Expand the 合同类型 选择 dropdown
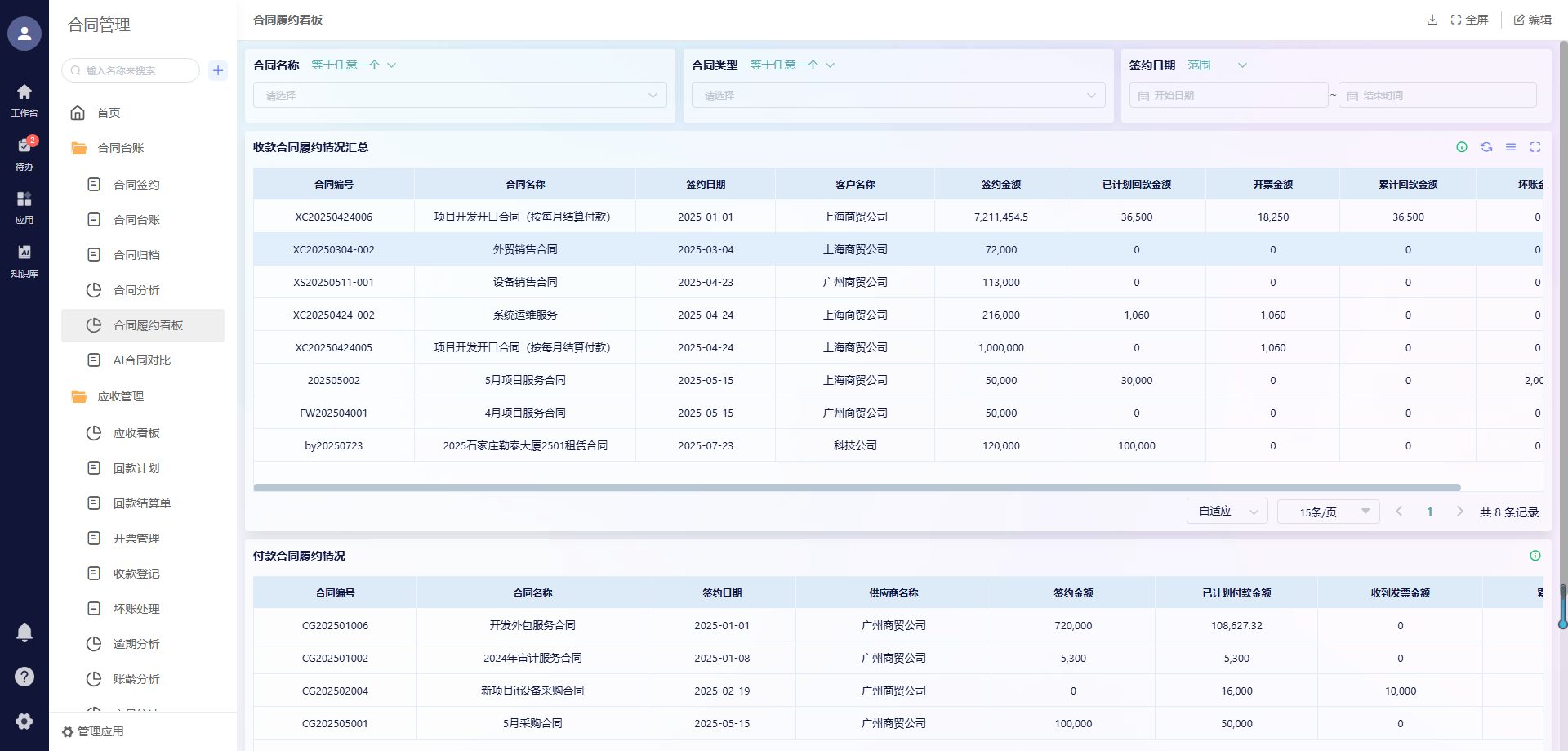Image resolution: width=1568 pixels, height=751 pixels. click(898, 96)
